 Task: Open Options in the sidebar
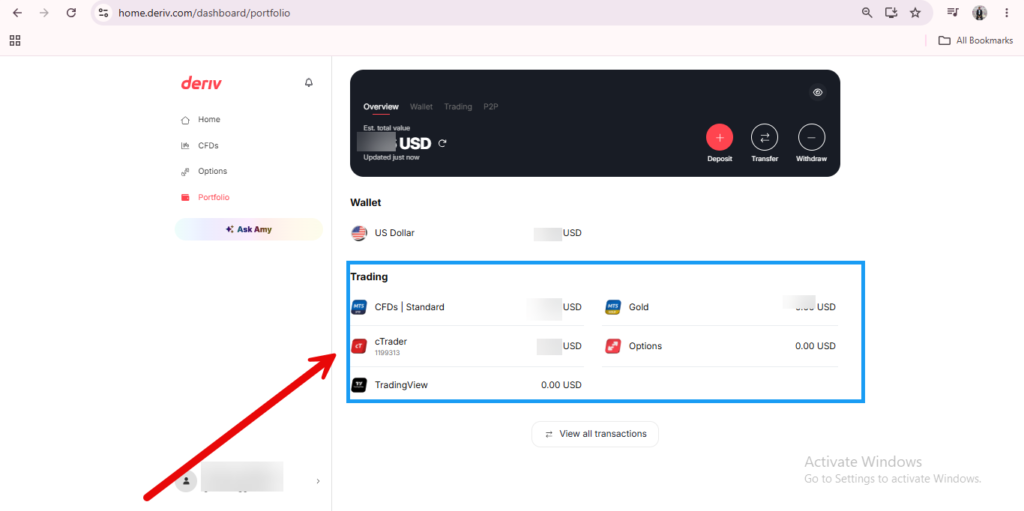[212, 171]
